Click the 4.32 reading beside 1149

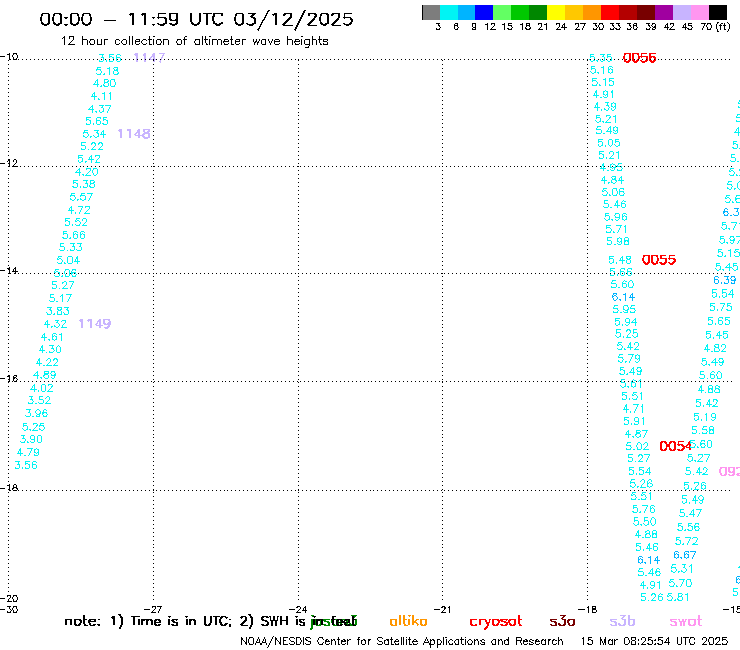55,324
